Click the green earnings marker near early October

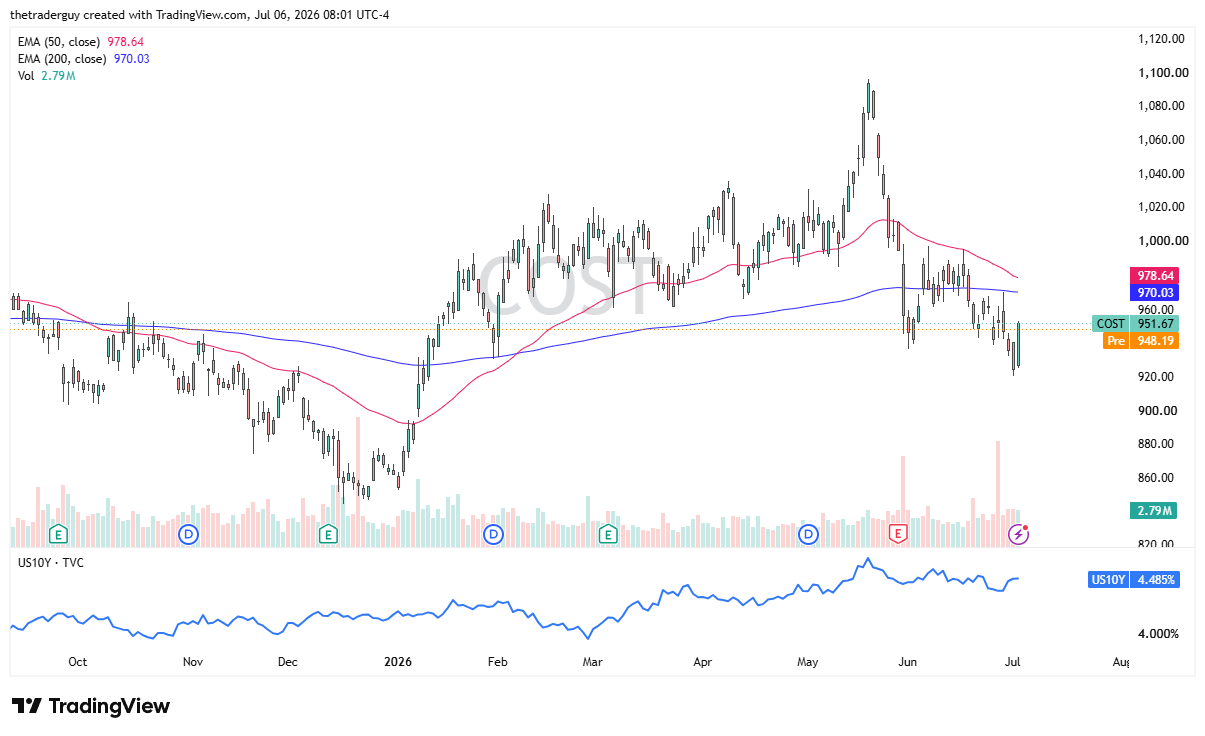(x=58, y=535)
